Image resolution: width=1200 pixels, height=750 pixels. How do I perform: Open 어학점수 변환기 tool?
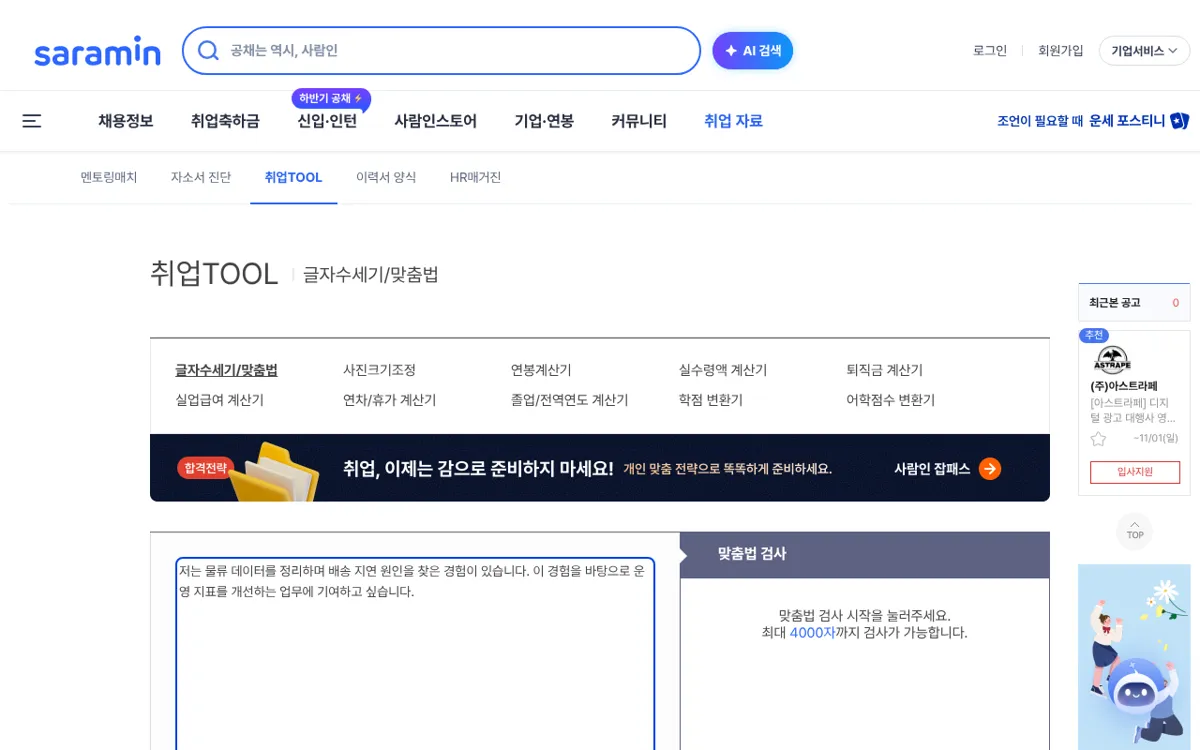(x=891, y=400)
